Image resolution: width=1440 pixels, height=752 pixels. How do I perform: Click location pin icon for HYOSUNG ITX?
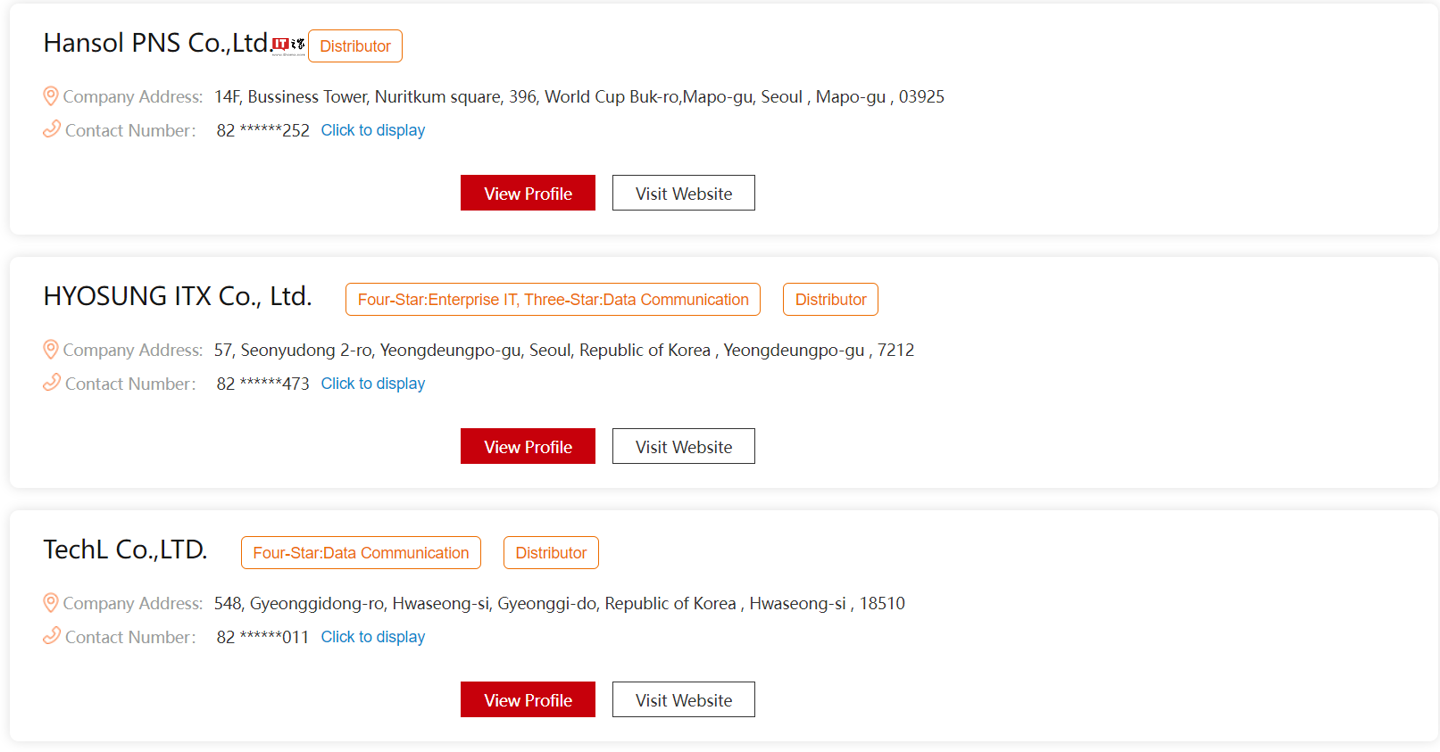click(50, 349)
